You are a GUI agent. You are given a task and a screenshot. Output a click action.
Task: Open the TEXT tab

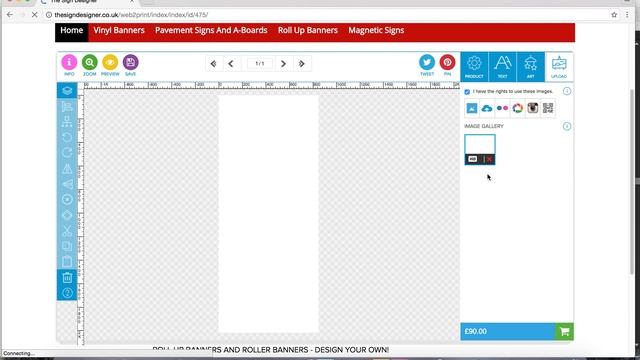click(502, 67)
